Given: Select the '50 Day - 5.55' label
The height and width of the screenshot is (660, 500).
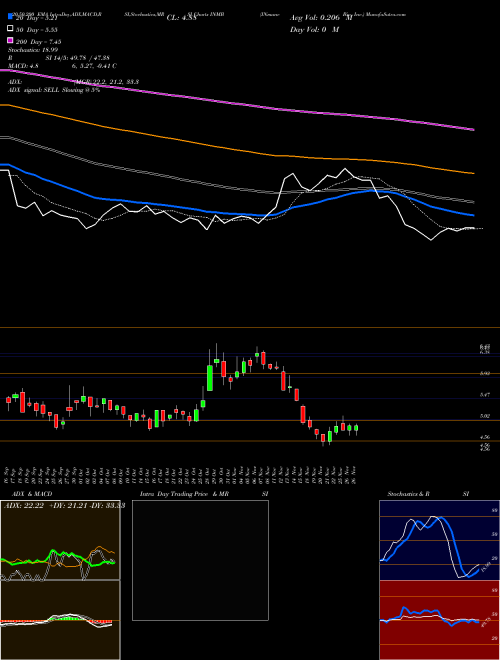Looking at the screenshot, I should tap(36, 30).
